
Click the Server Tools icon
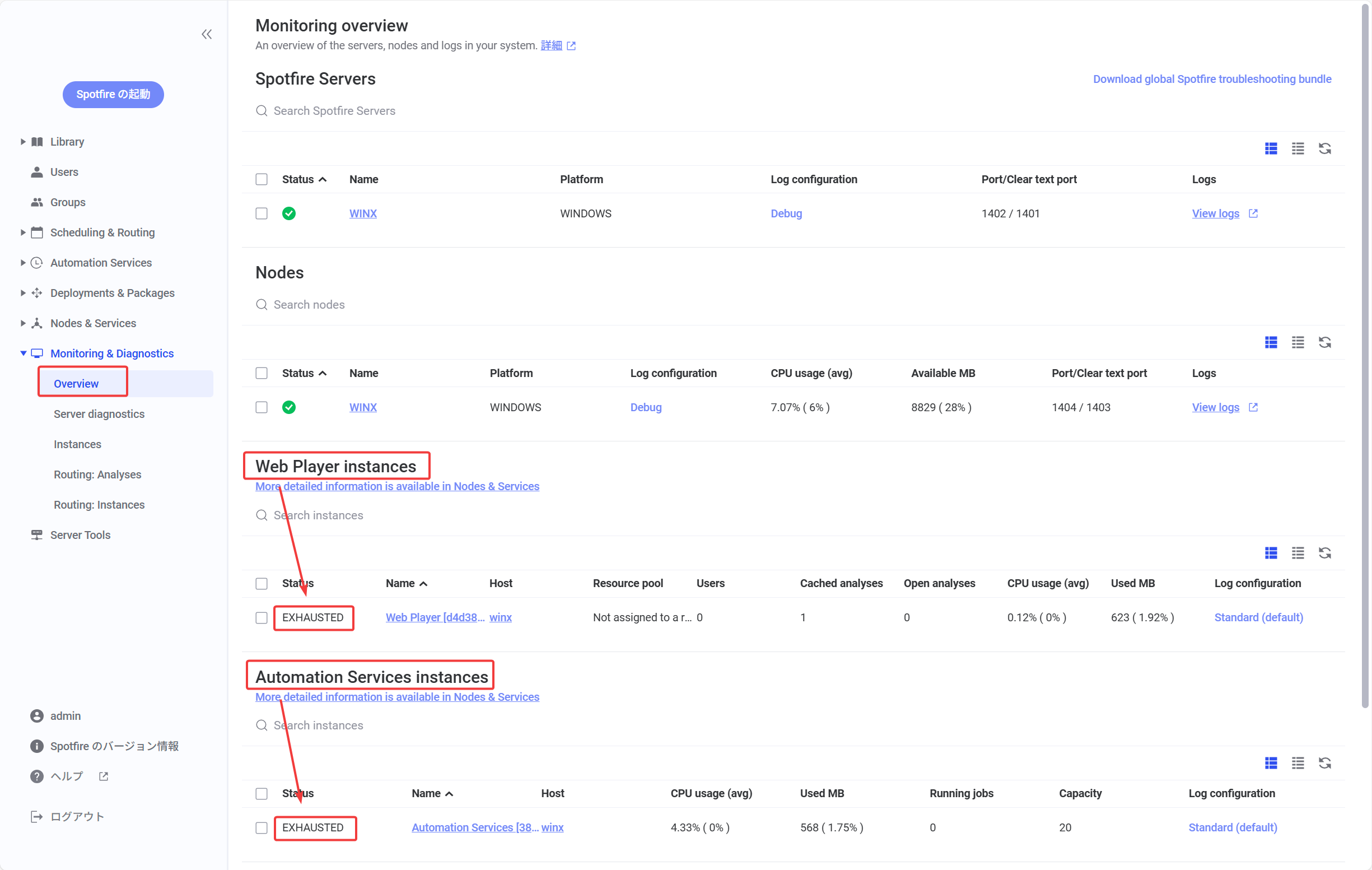tap(37, 535)
